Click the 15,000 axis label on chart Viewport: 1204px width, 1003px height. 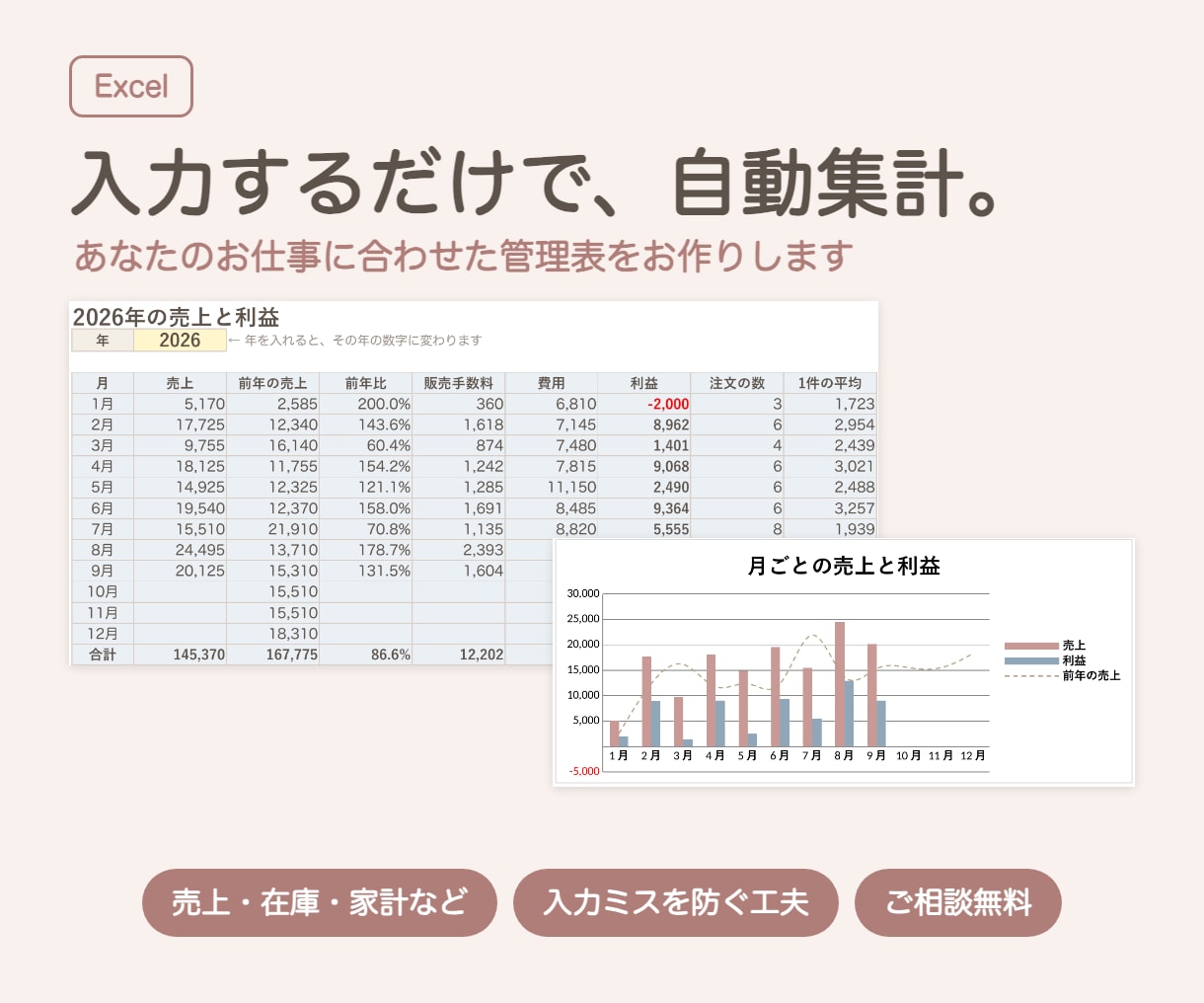583,669
